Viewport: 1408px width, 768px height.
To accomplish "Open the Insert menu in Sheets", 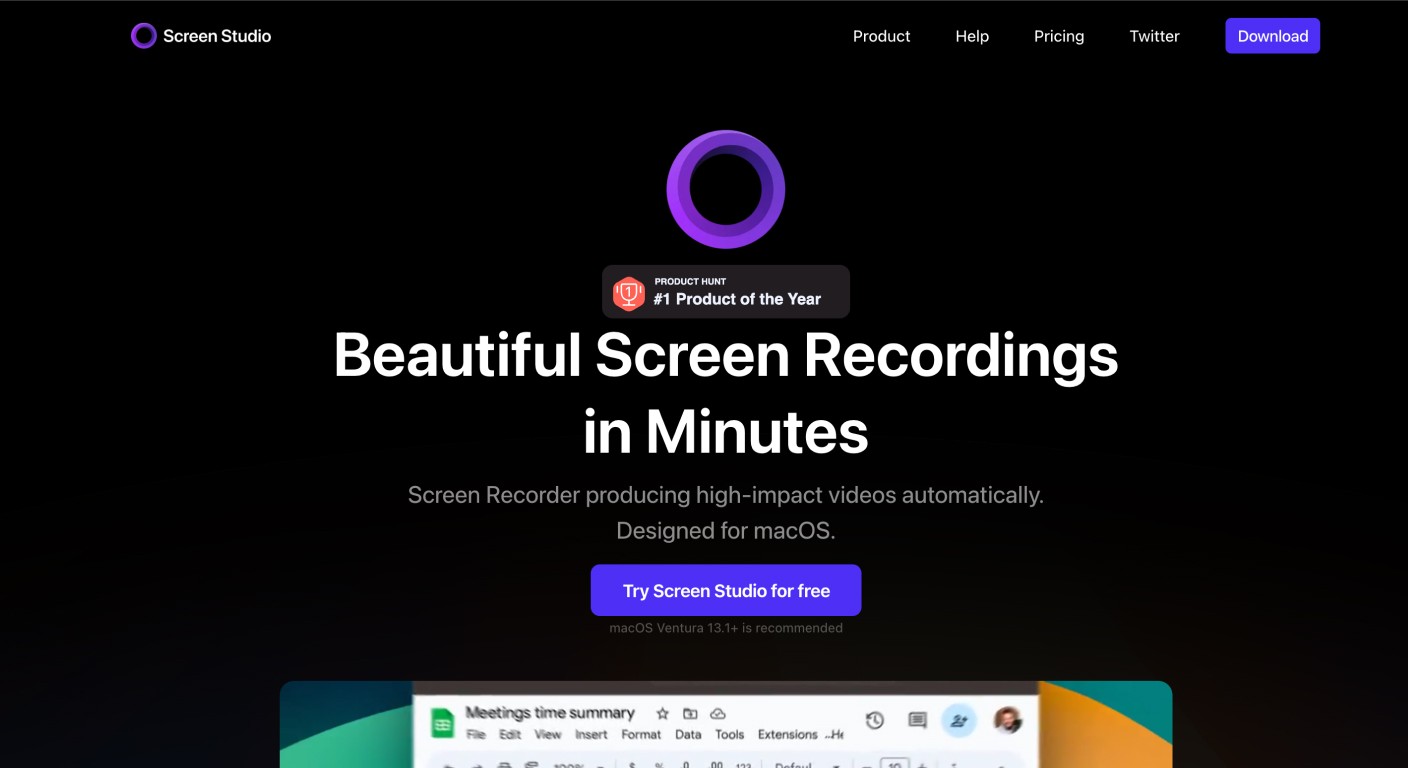I will click(591, 734).
